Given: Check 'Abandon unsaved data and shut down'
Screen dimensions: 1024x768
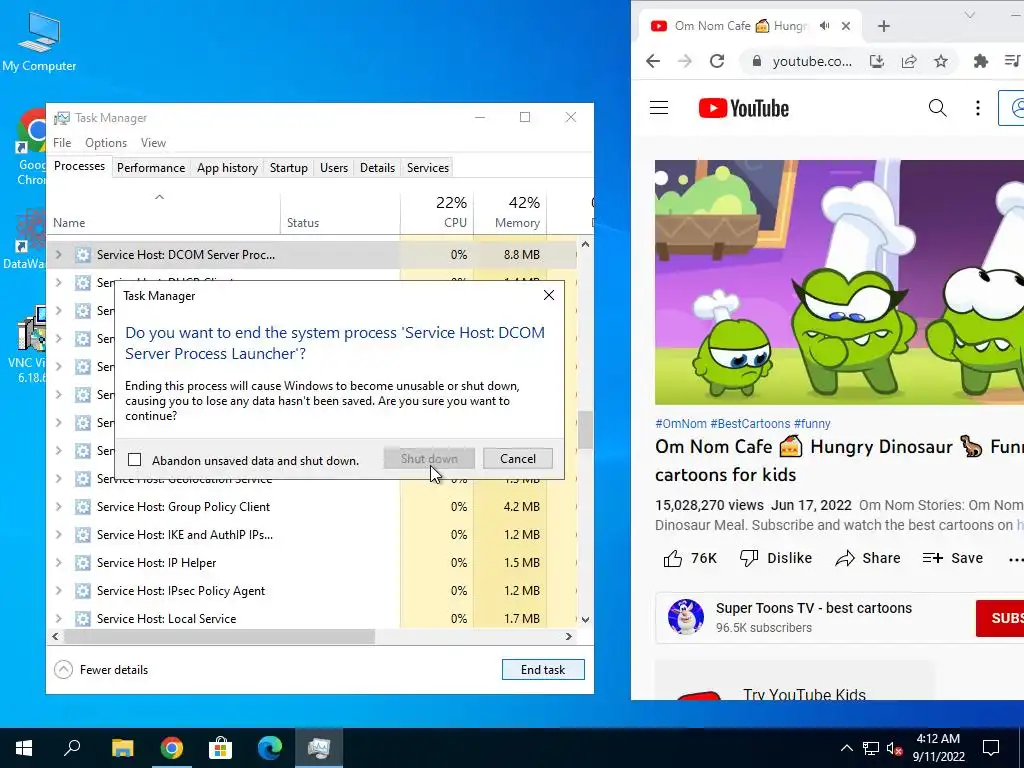Looking at the screenshot, I should coord(135,460).
